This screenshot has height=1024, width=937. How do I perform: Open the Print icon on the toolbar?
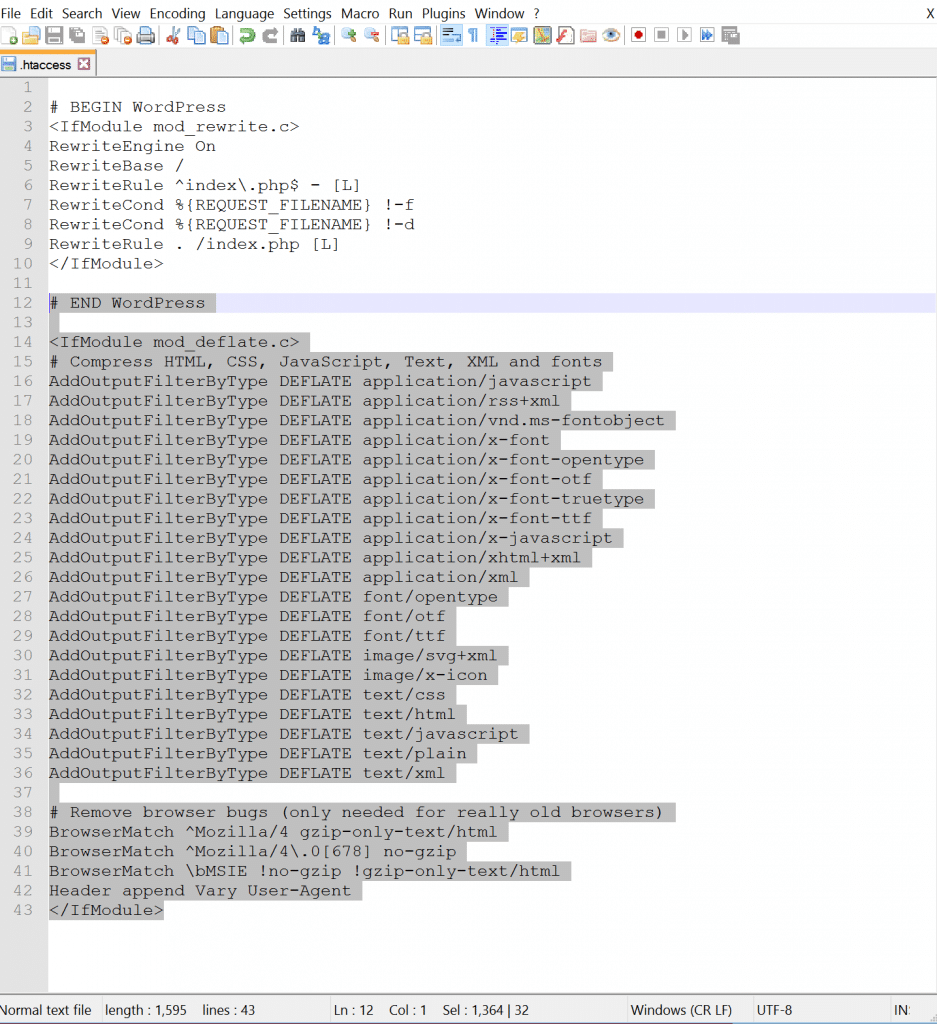(x=145, y=35)
